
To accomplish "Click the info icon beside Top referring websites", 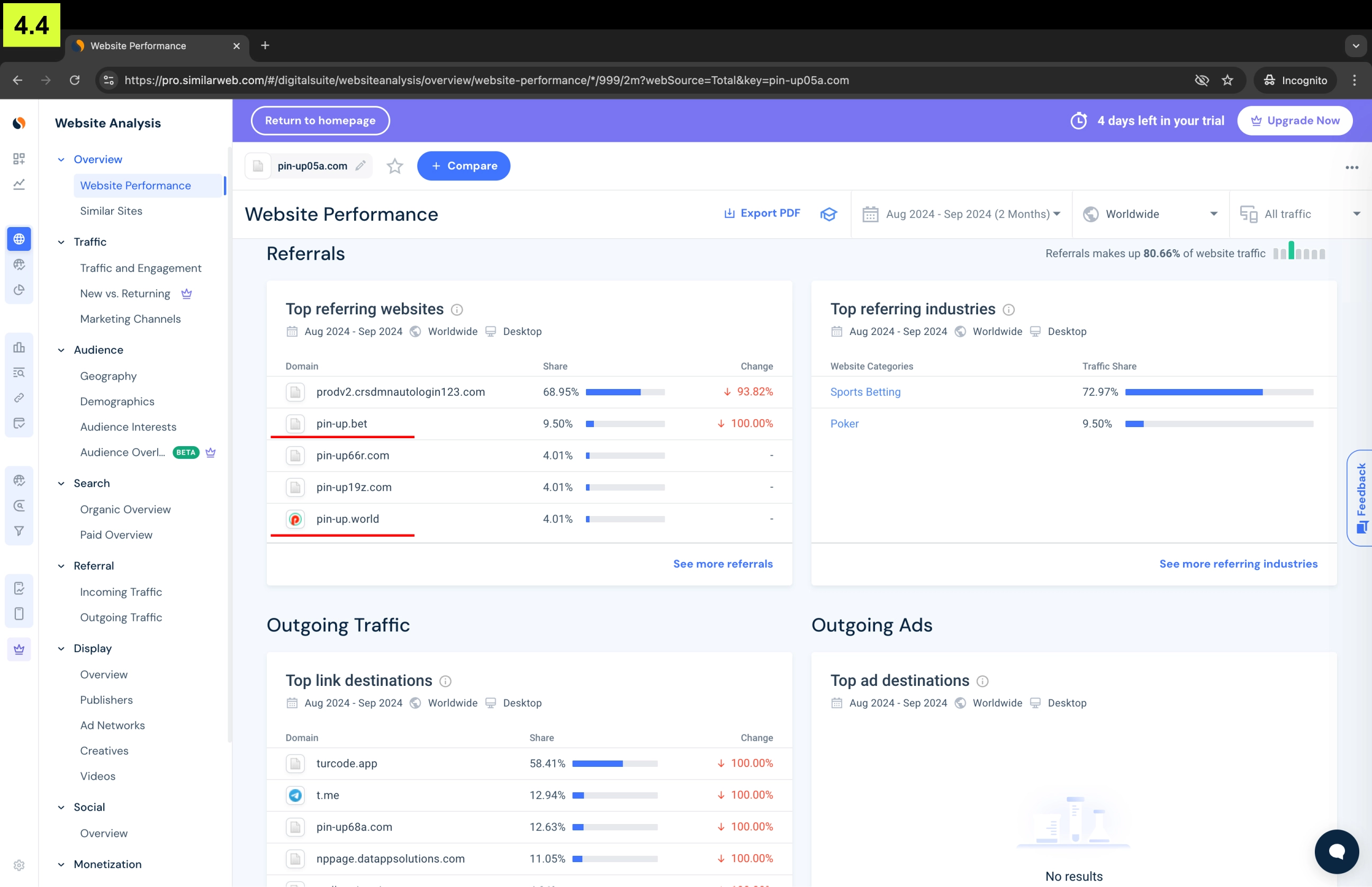I will [457, 310].
